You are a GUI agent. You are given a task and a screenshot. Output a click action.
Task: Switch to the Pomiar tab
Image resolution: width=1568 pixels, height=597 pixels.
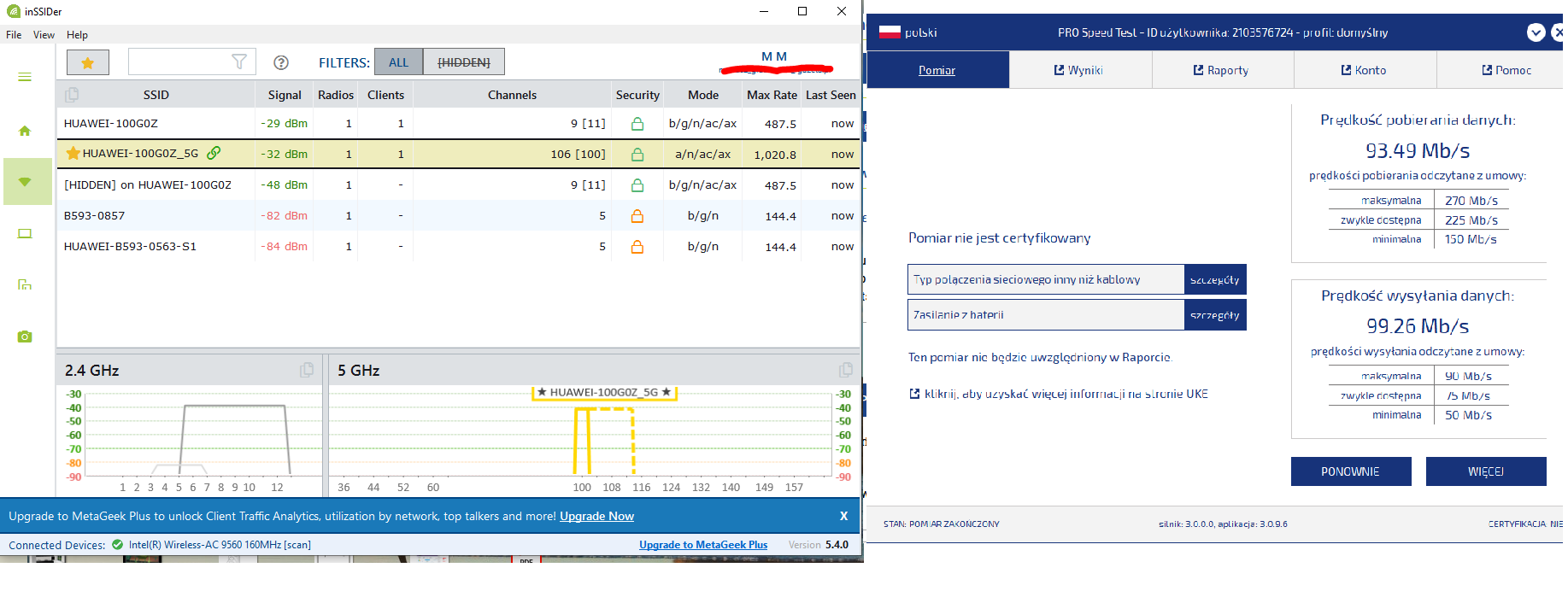click(937, 70)
